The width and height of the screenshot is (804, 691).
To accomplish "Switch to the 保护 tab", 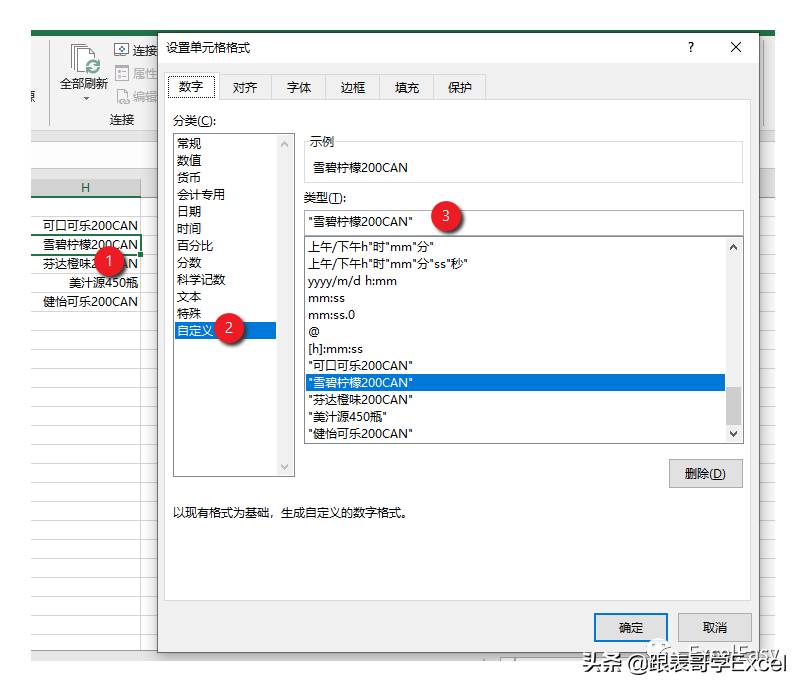I will [459, 87].
